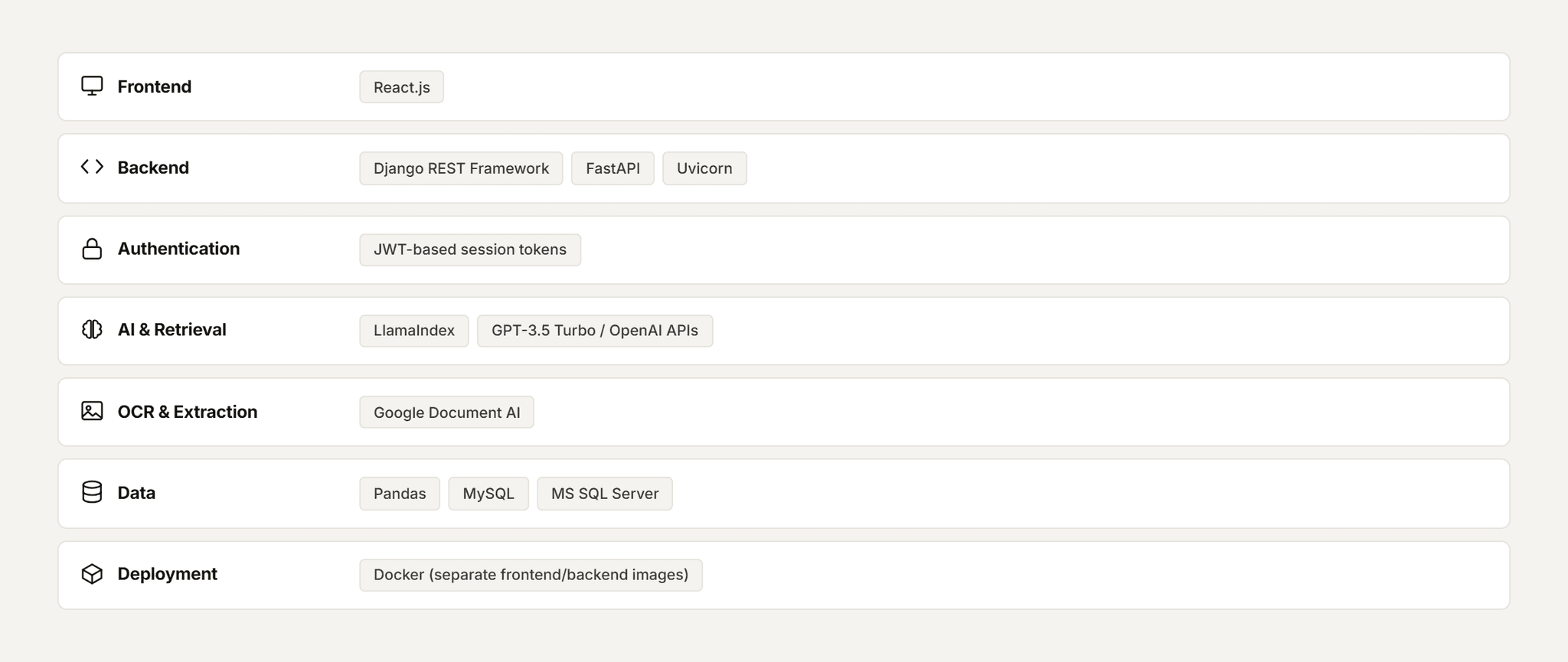Click the database icon beside Data

coord(92,492)
